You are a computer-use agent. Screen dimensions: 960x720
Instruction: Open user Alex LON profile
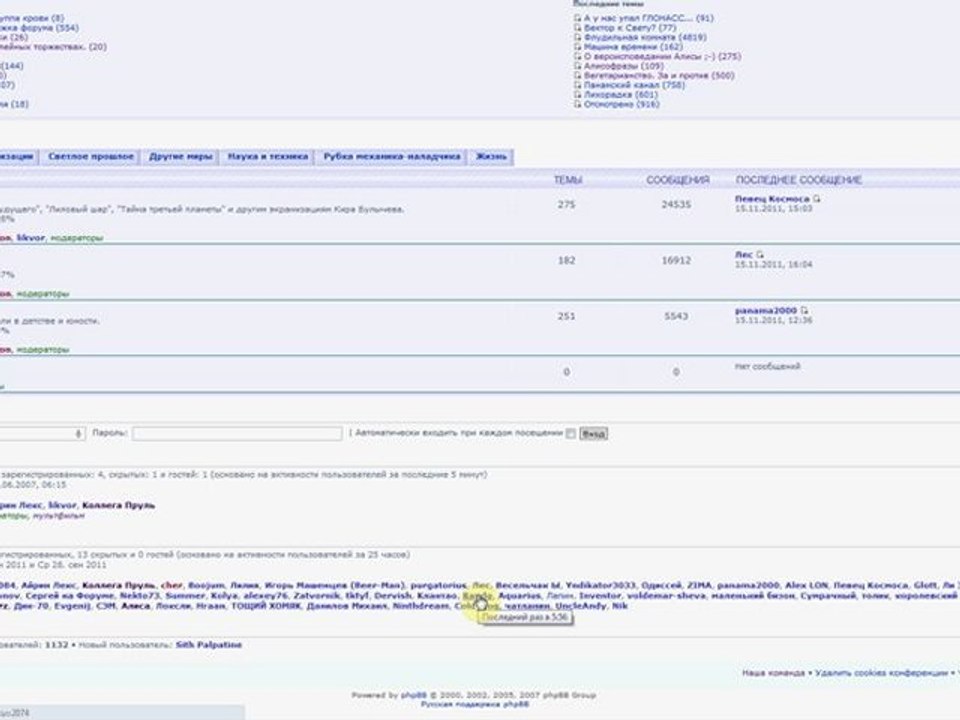806,585
